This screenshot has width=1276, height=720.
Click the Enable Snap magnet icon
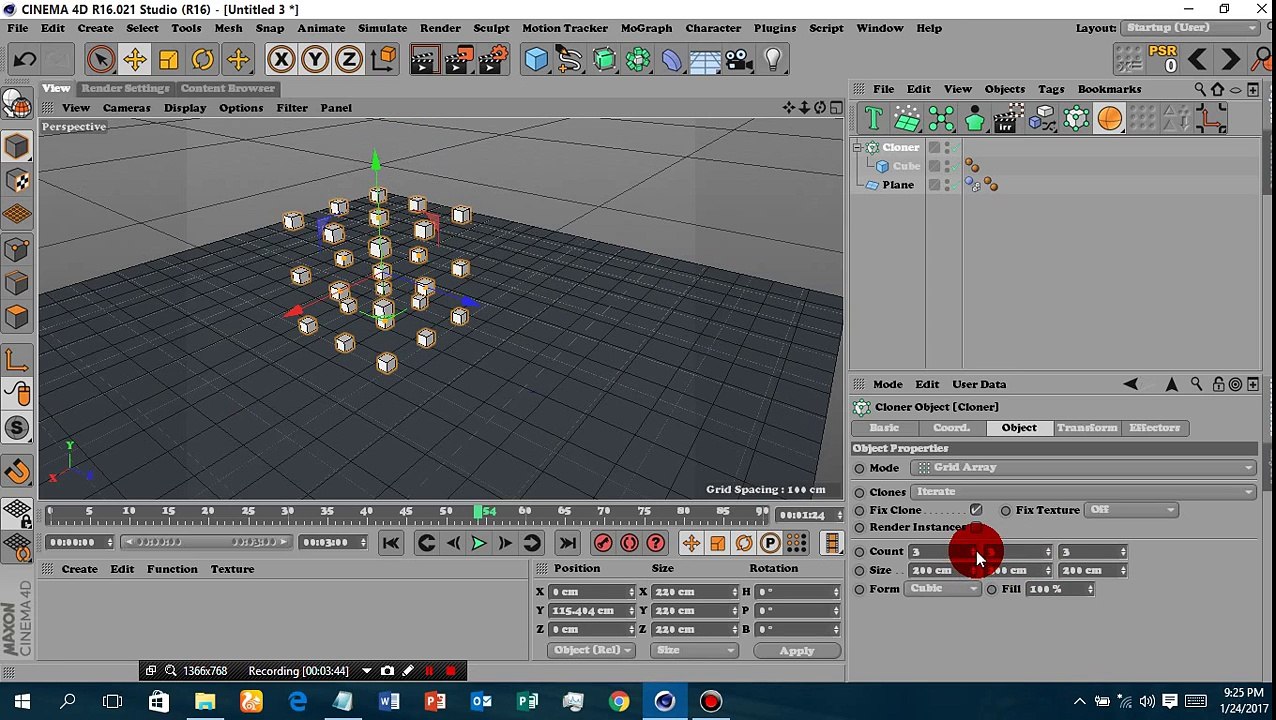pyautogui.click(x=17, y=472)
